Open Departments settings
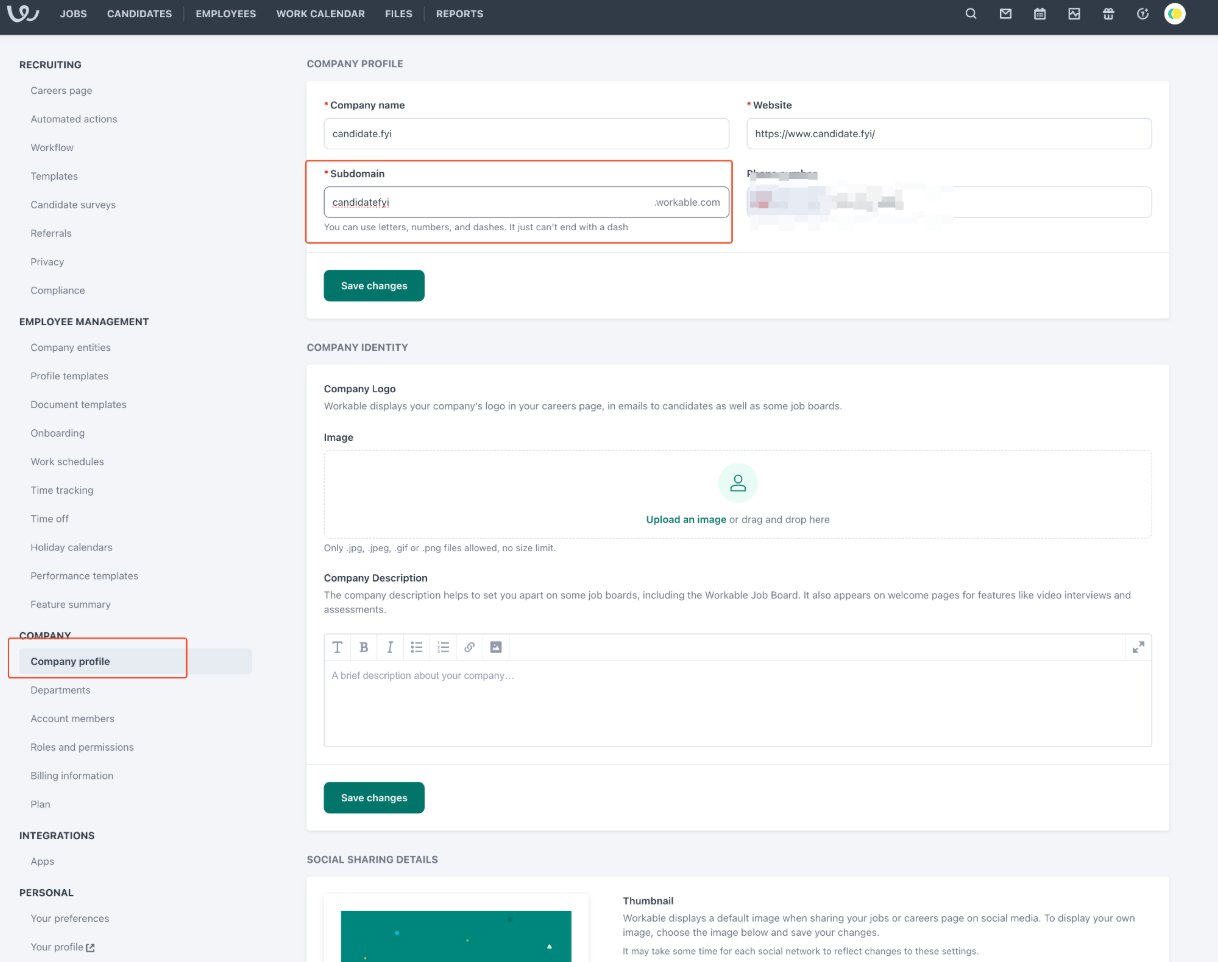This screenshot has height=962, width=1218. 61,690
